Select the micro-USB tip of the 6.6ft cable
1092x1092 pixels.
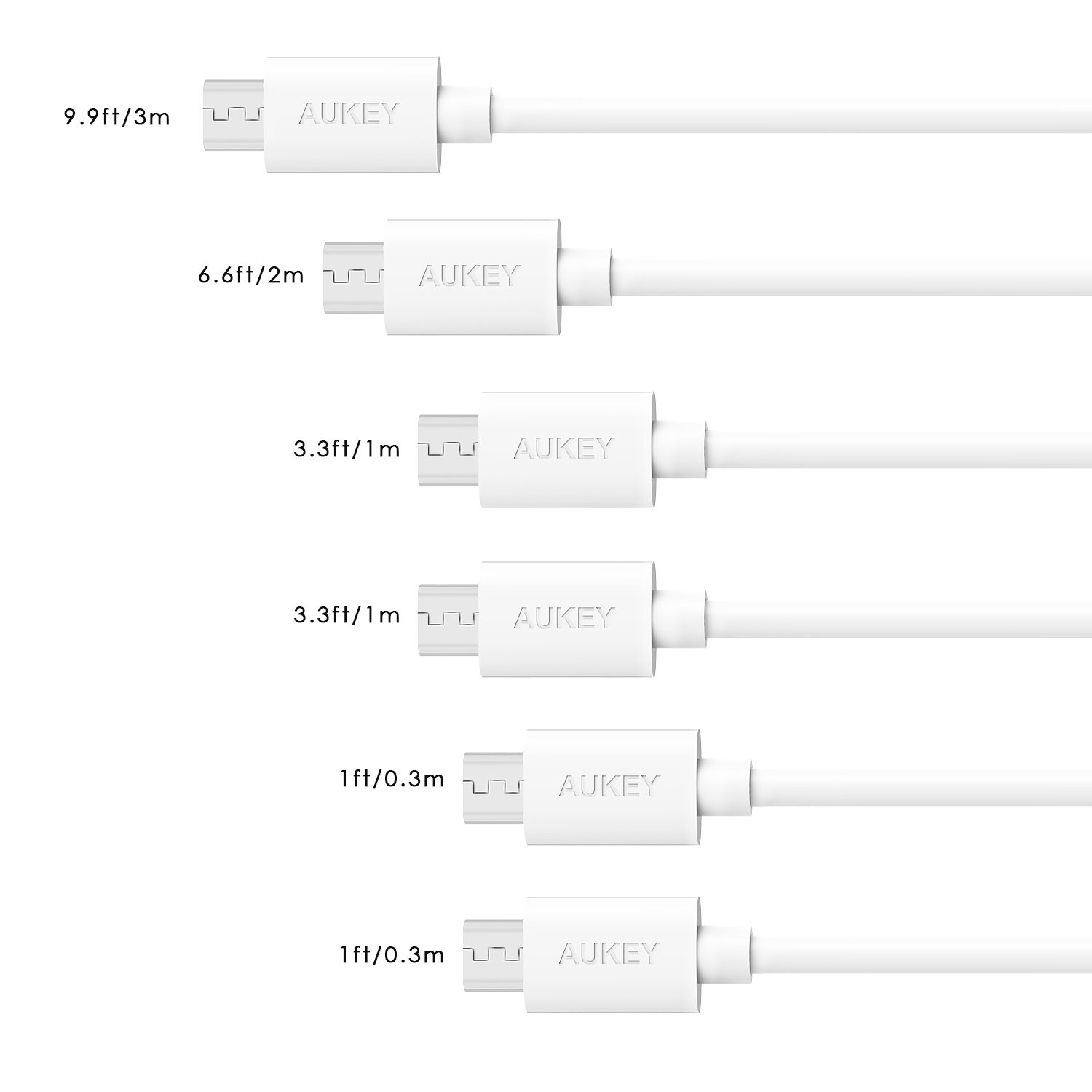pos(353,277)
